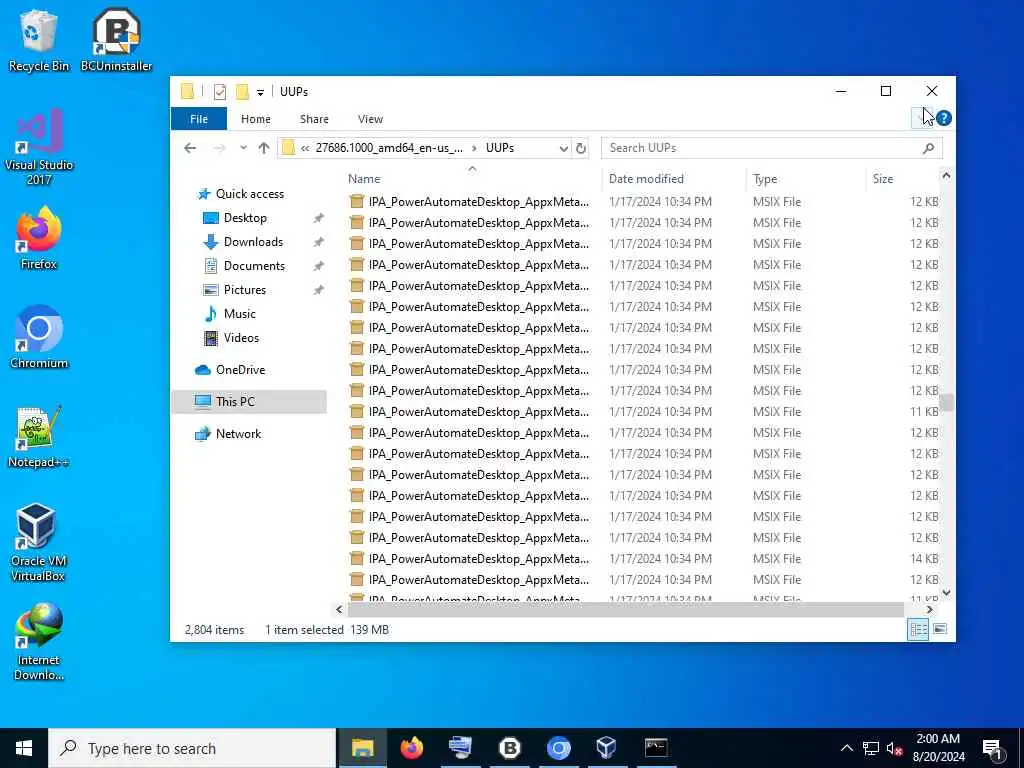Image resolution: width=1024 pixels, height=768 pixels.
Task: Open the recent locations dropdown arrow
Action: tap(243, 148)
